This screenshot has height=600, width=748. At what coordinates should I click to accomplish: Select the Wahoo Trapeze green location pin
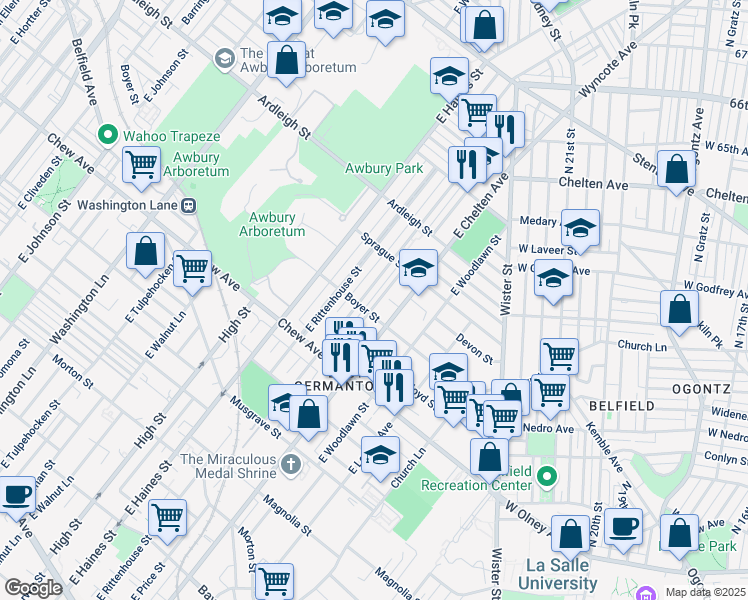tap(108, 135)
